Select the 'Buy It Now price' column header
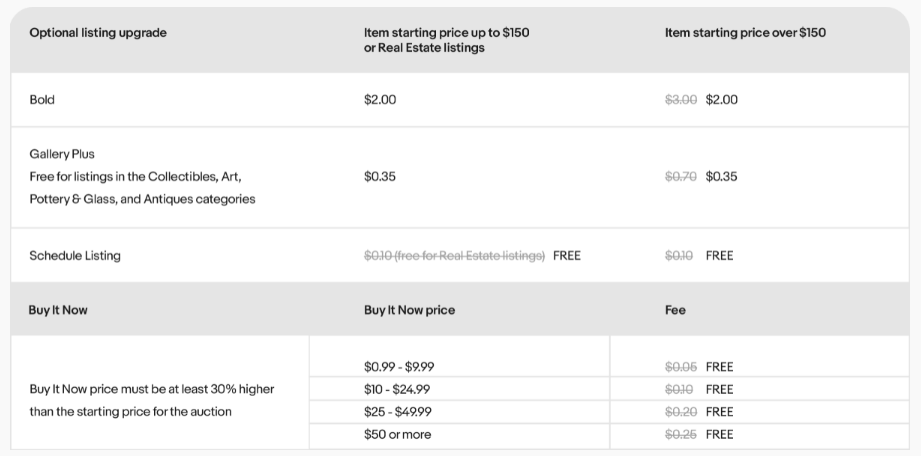Screen dimensions: 921x456 click(x=409, y=310)
